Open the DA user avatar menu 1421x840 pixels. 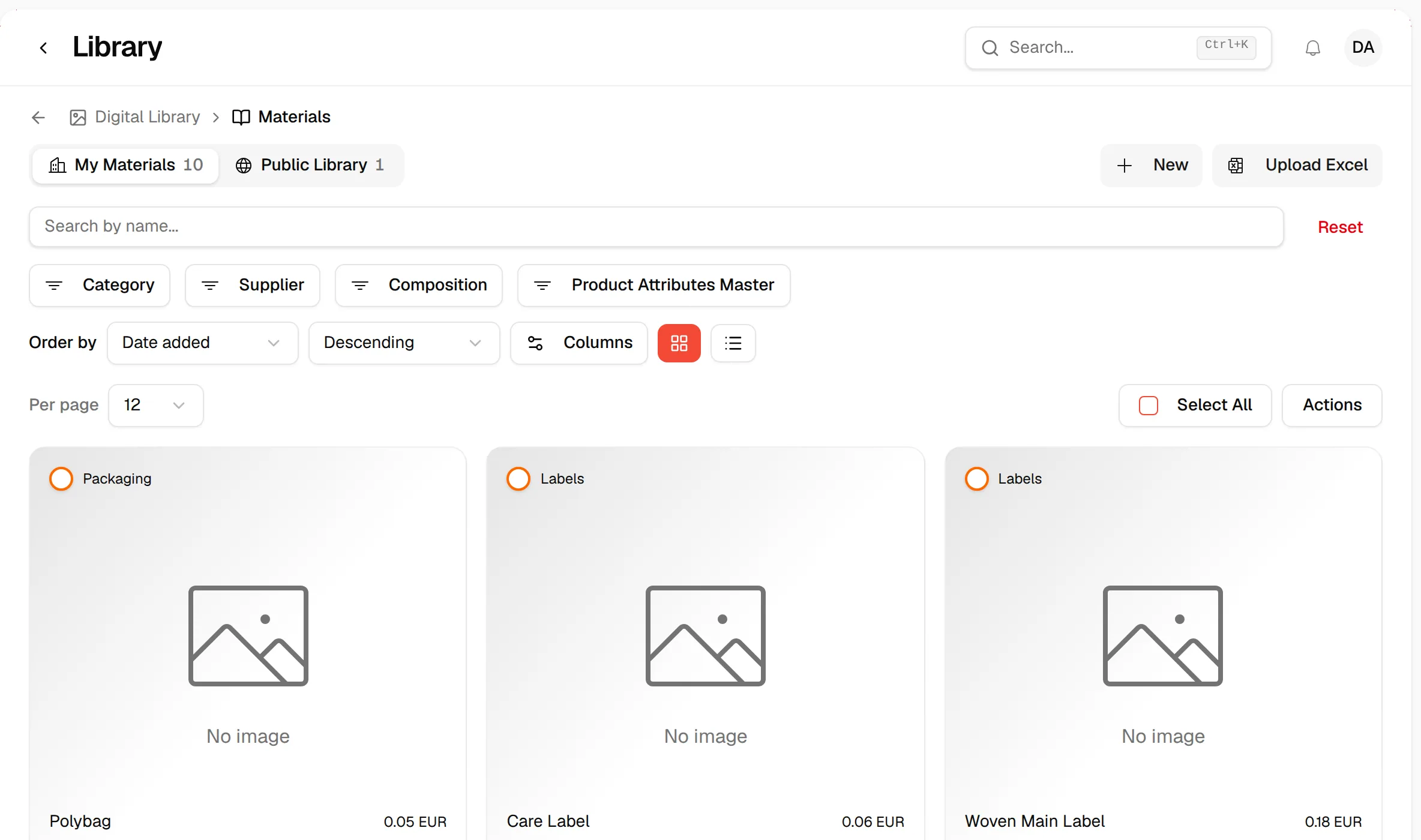(1363, 48)
